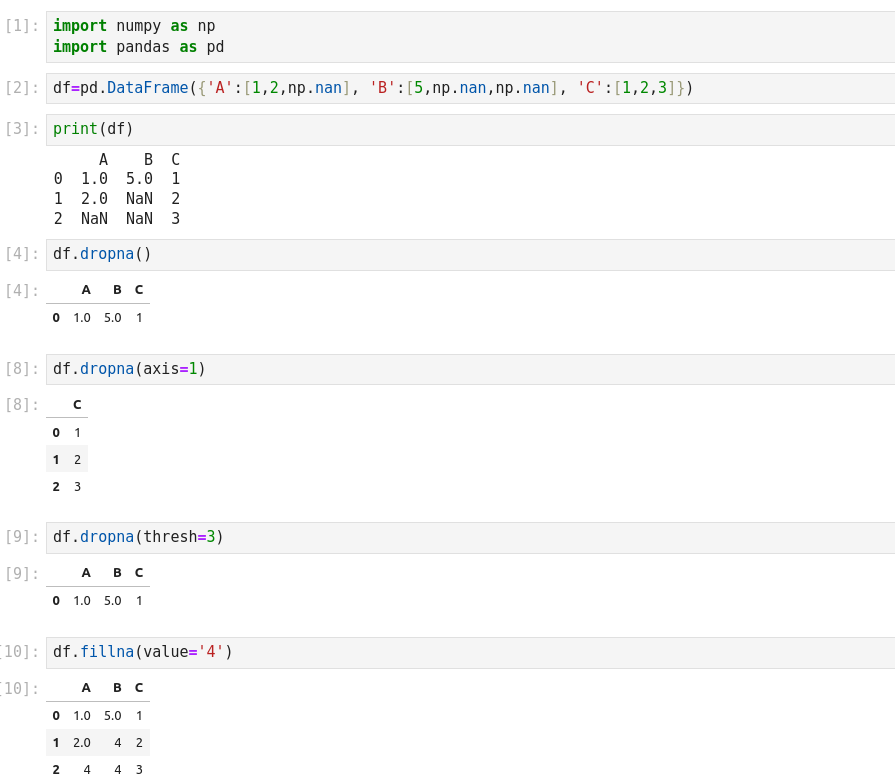Click the printed text output of print(df)

click(x=117, y=189)
